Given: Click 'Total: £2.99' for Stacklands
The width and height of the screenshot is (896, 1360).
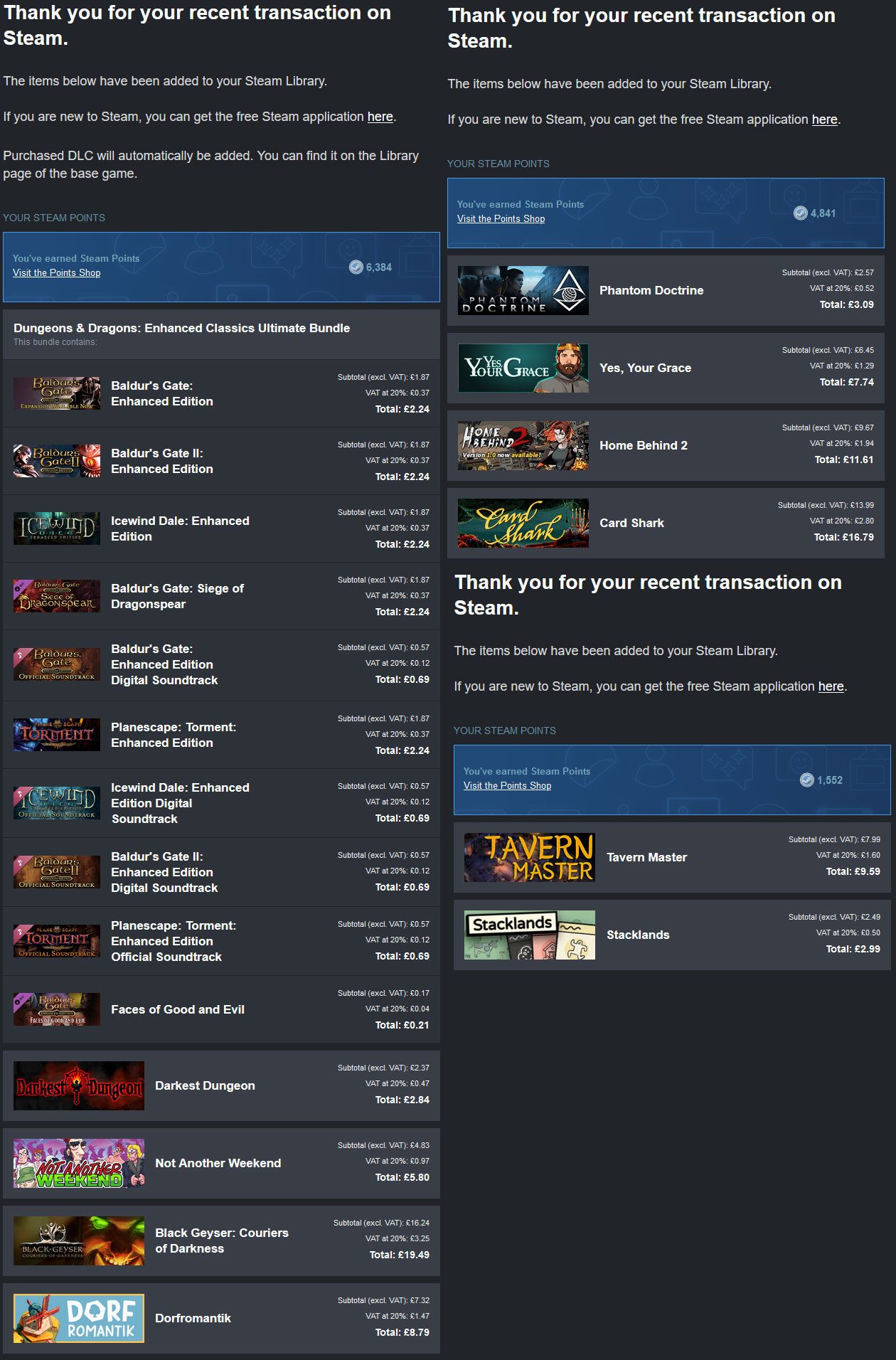Looking at the screenshot, I should pyautogui.click(x=853, y=949).
